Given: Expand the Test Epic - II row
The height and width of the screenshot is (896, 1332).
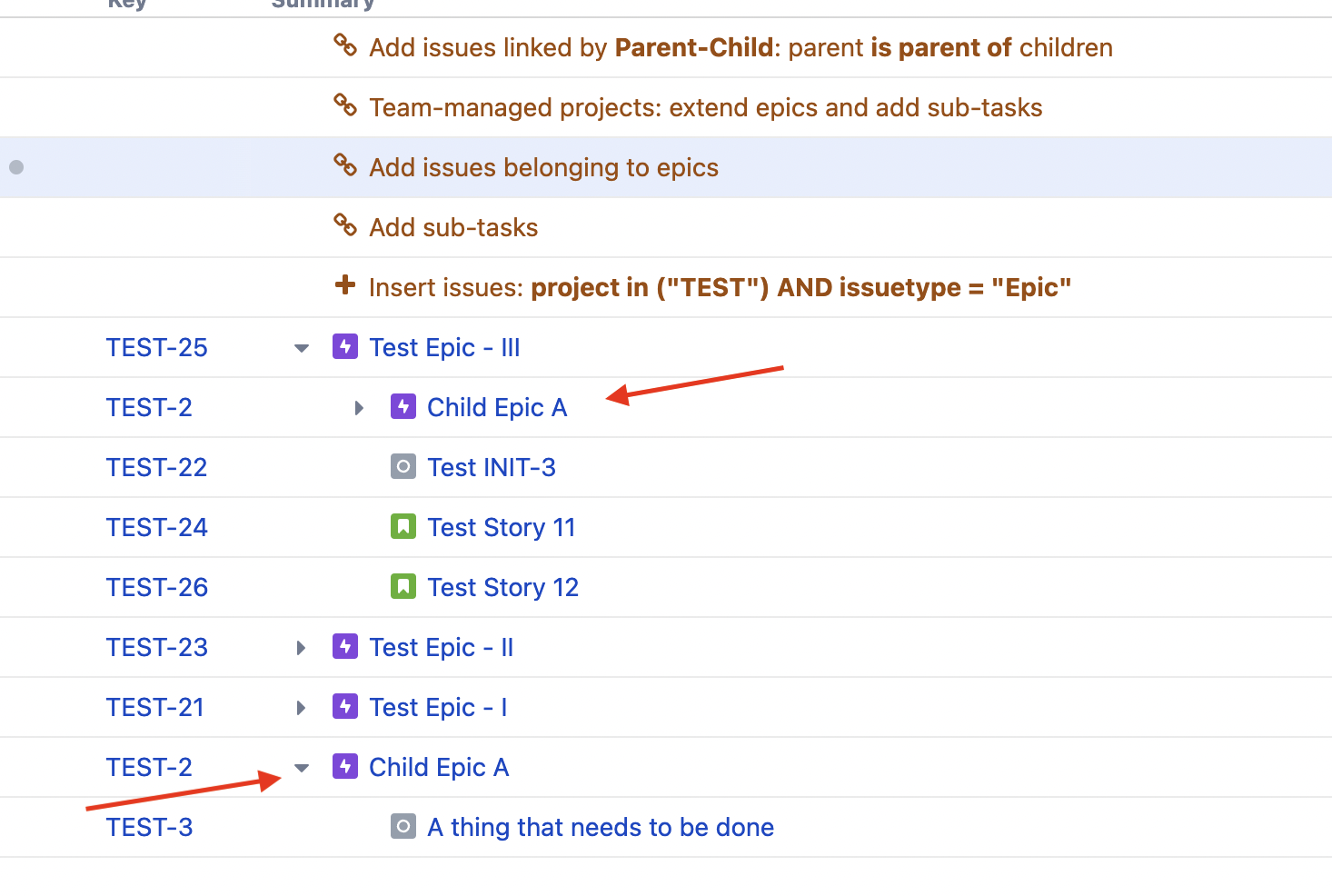Looking at the screenshot, I should [x=302, y=648].
